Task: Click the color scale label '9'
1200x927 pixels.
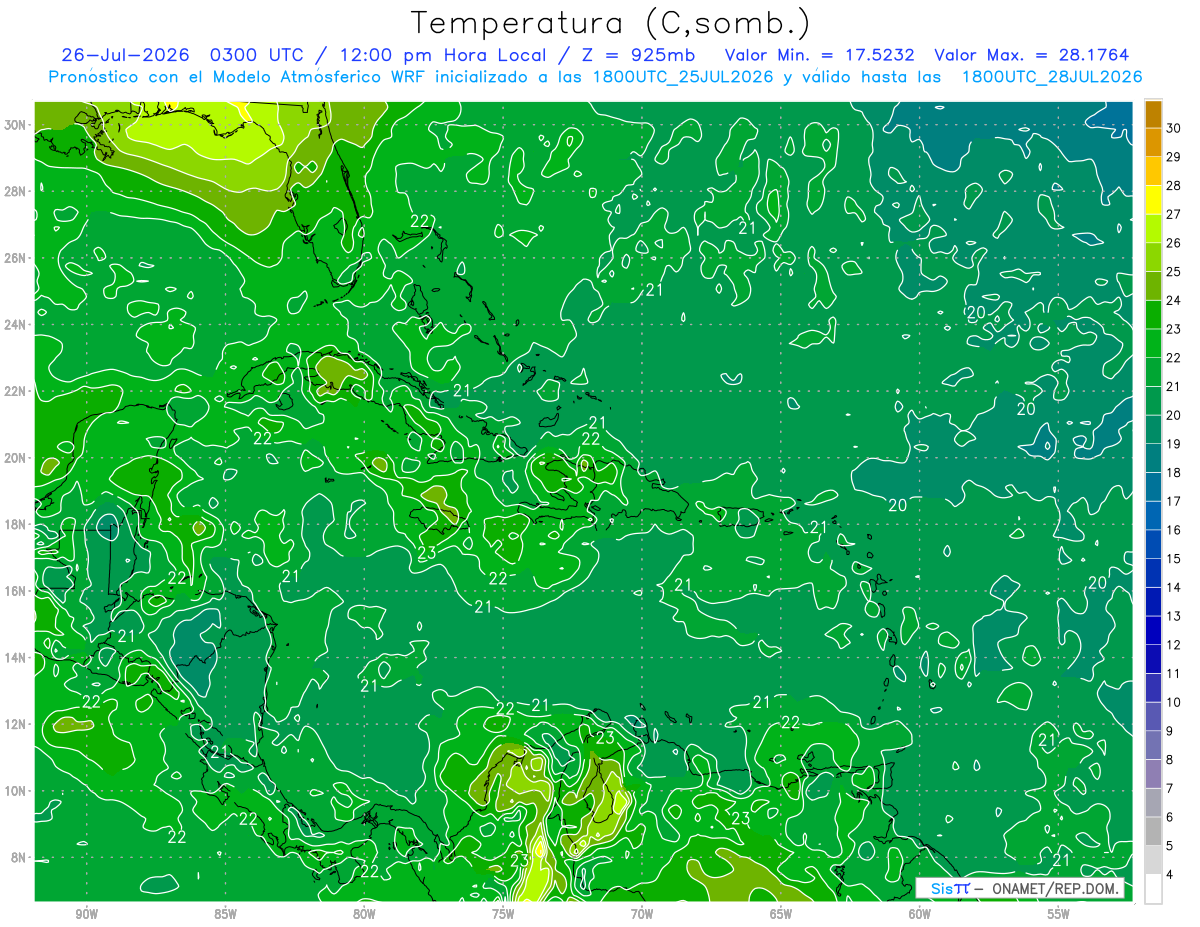Action: (x=1170, y=731)
